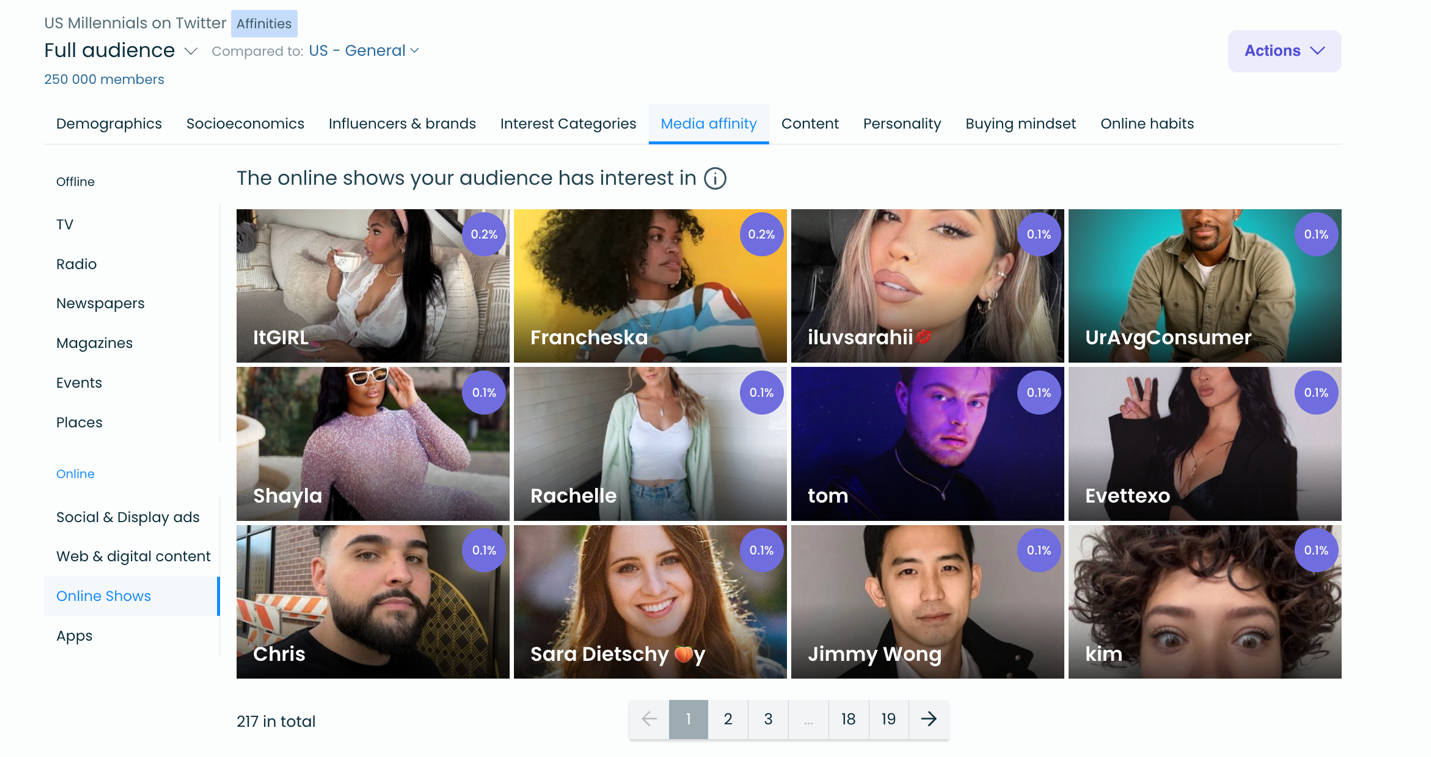Click the 0.1% badge on tom card

(x=1038, y=393)
